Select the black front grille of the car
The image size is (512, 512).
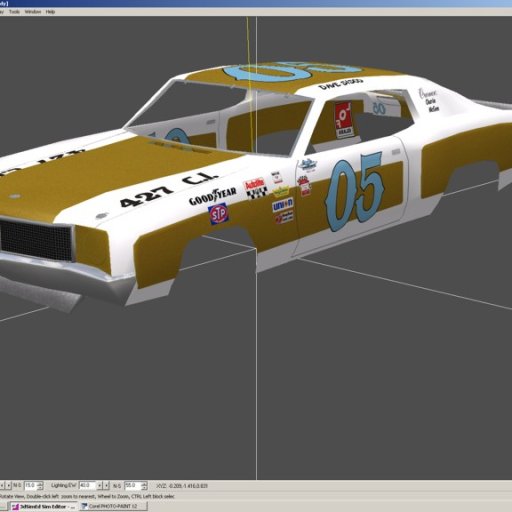click(x=36, y=239)
